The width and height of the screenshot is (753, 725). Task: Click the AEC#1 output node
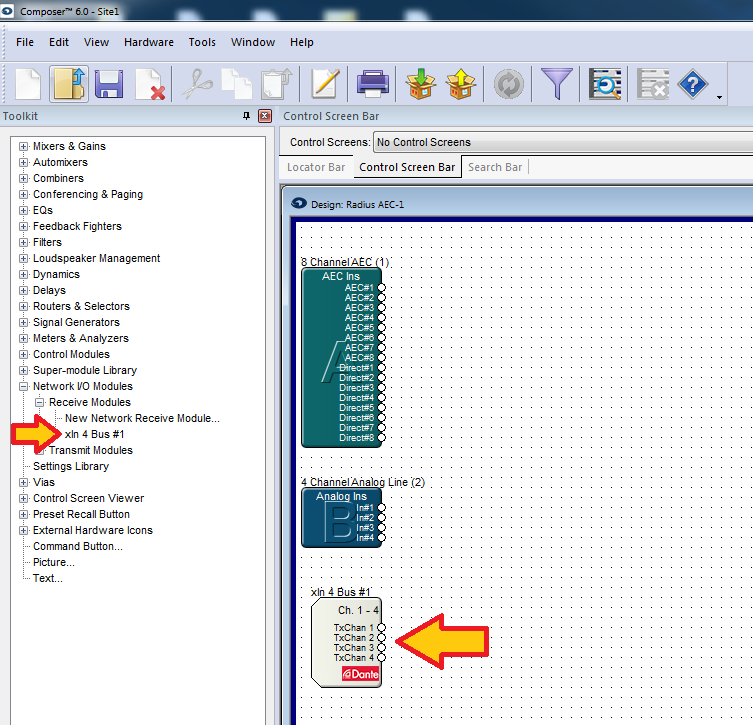point(382,288)
